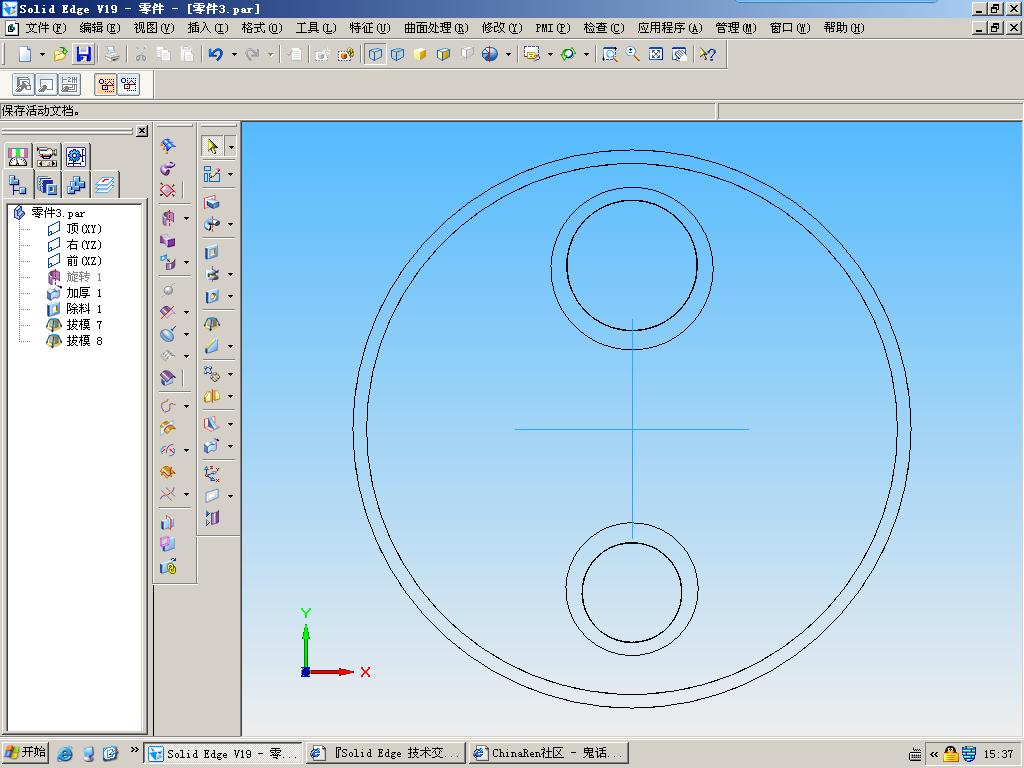Expand the Revolved Surface dropdown arrow
1024x768 pixels.
[187, 219]
